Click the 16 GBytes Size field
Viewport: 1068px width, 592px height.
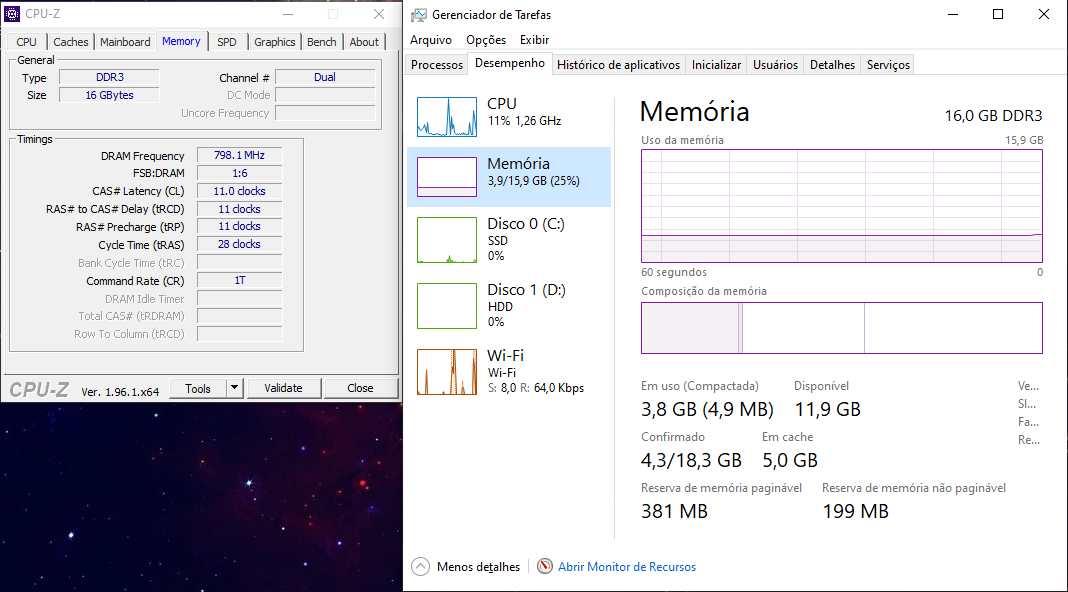tap(110, 95)
